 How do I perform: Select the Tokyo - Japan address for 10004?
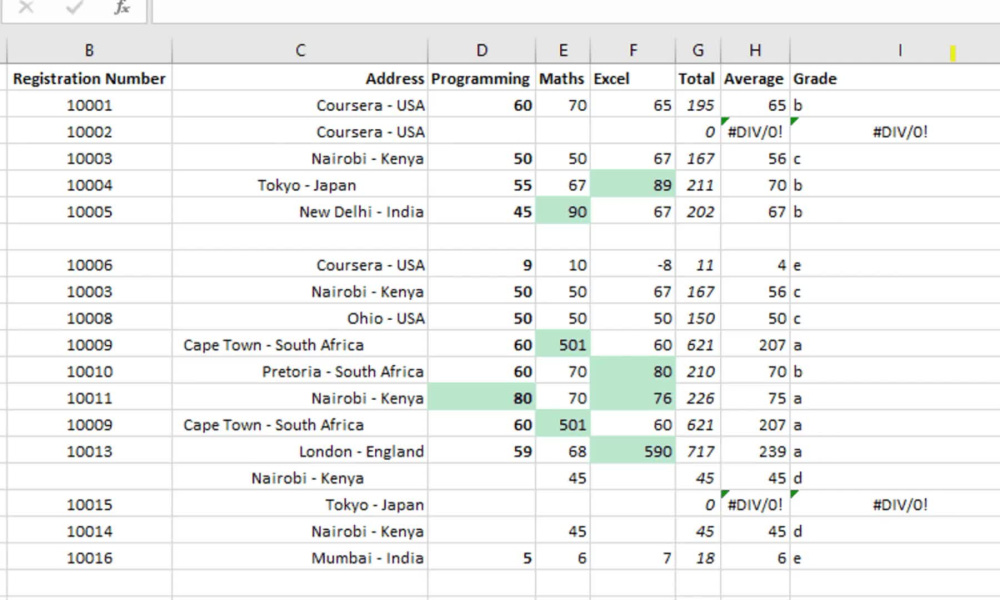click(300, 186)
